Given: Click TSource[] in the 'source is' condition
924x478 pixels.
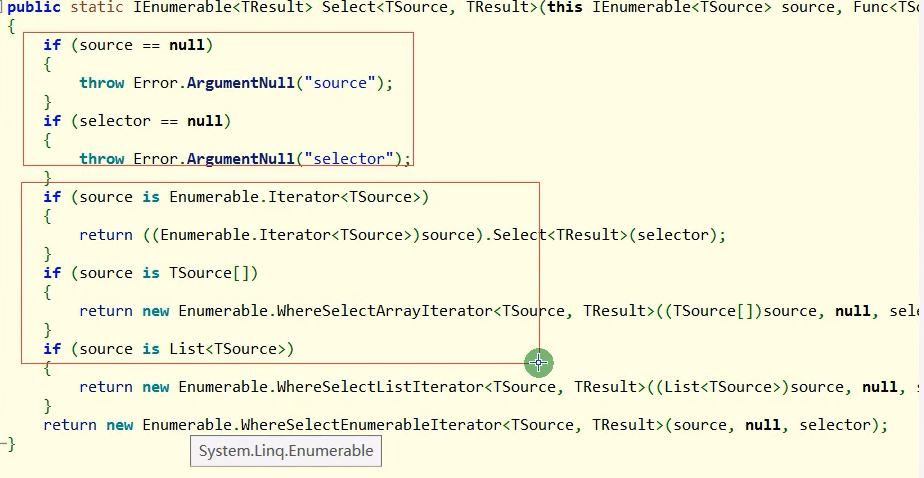Looking at the screenshot, I should [209, 273].
